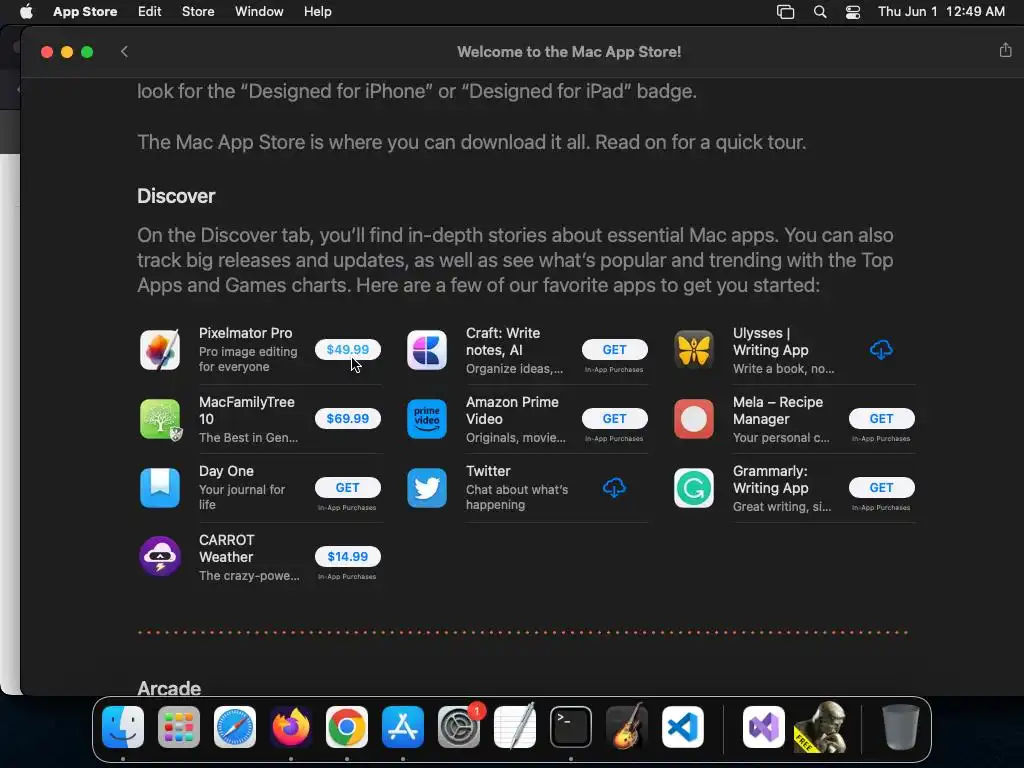Open the CARROT Weather title link
The height and width of the screenshot is (768, 1024).
click(x=227, y=549)
